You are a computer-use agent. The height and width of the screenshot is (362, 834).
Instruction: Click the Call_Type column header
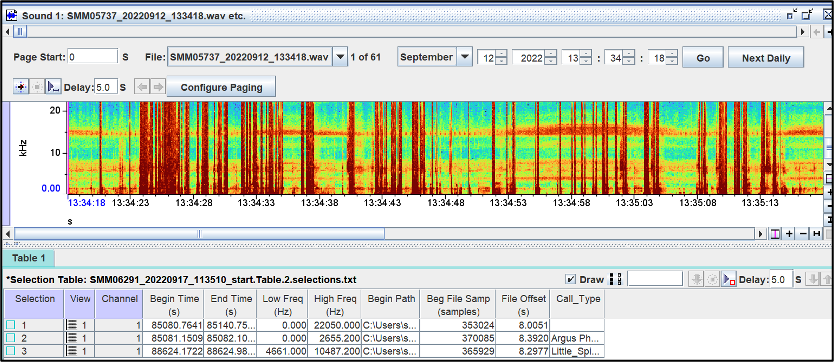point(578,305)
